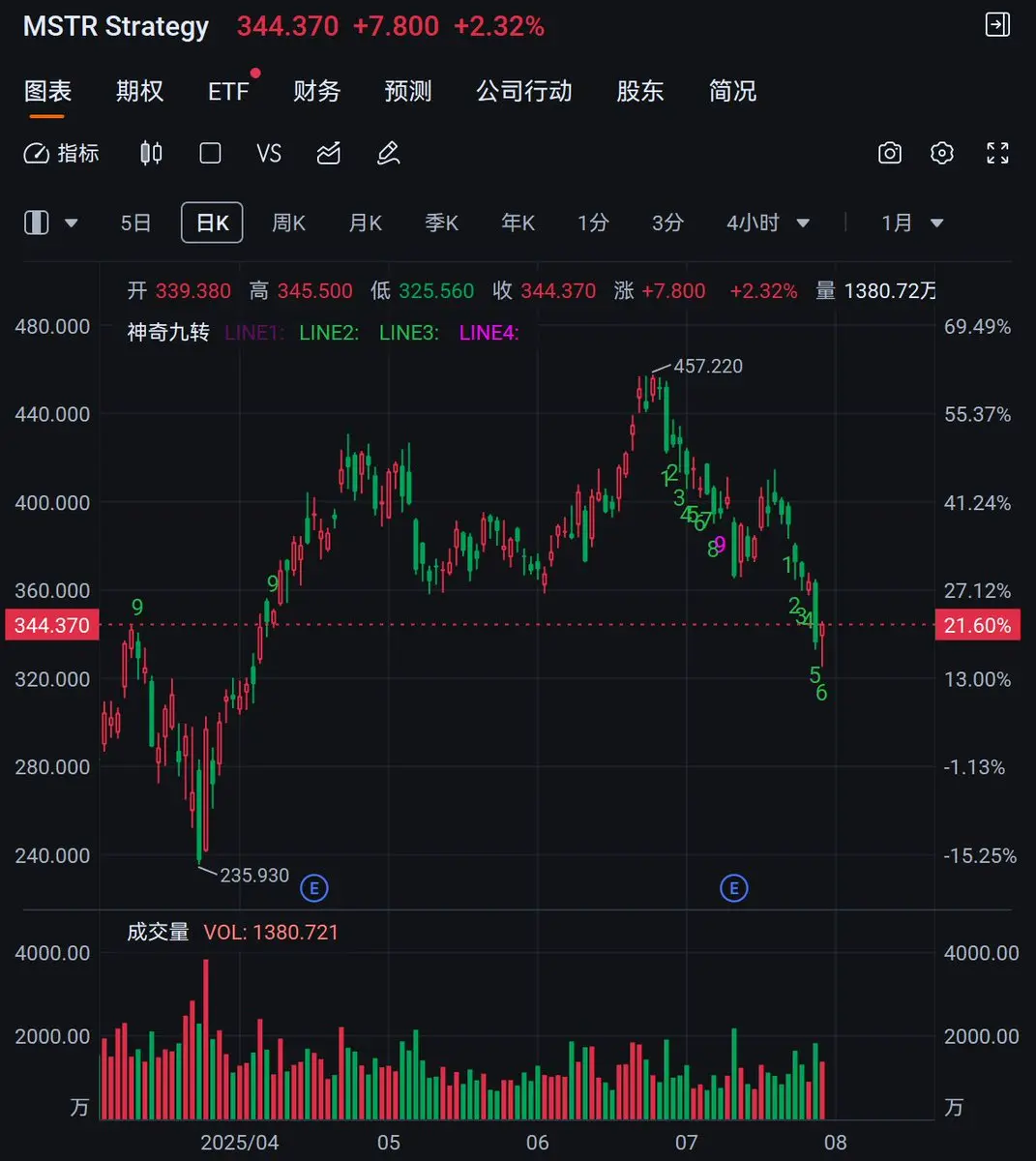
Task: Open the 指标 indicators gauge icon
Action: (37, 153)
